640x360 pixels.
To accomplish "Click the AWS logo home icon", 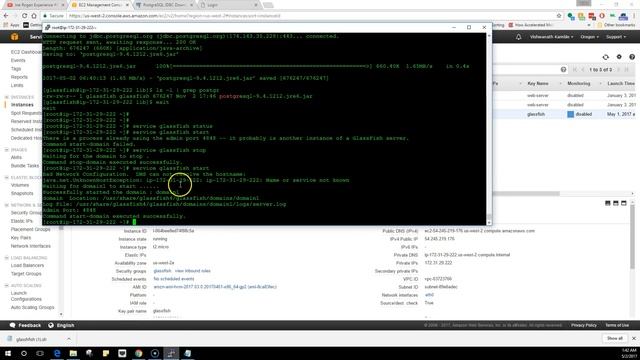I will coord(14,37).
